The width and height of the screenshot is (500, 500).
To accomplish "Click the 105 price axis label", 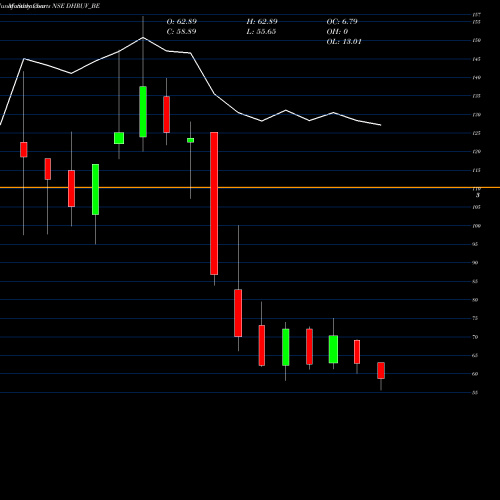I will (x=477, y=207).
